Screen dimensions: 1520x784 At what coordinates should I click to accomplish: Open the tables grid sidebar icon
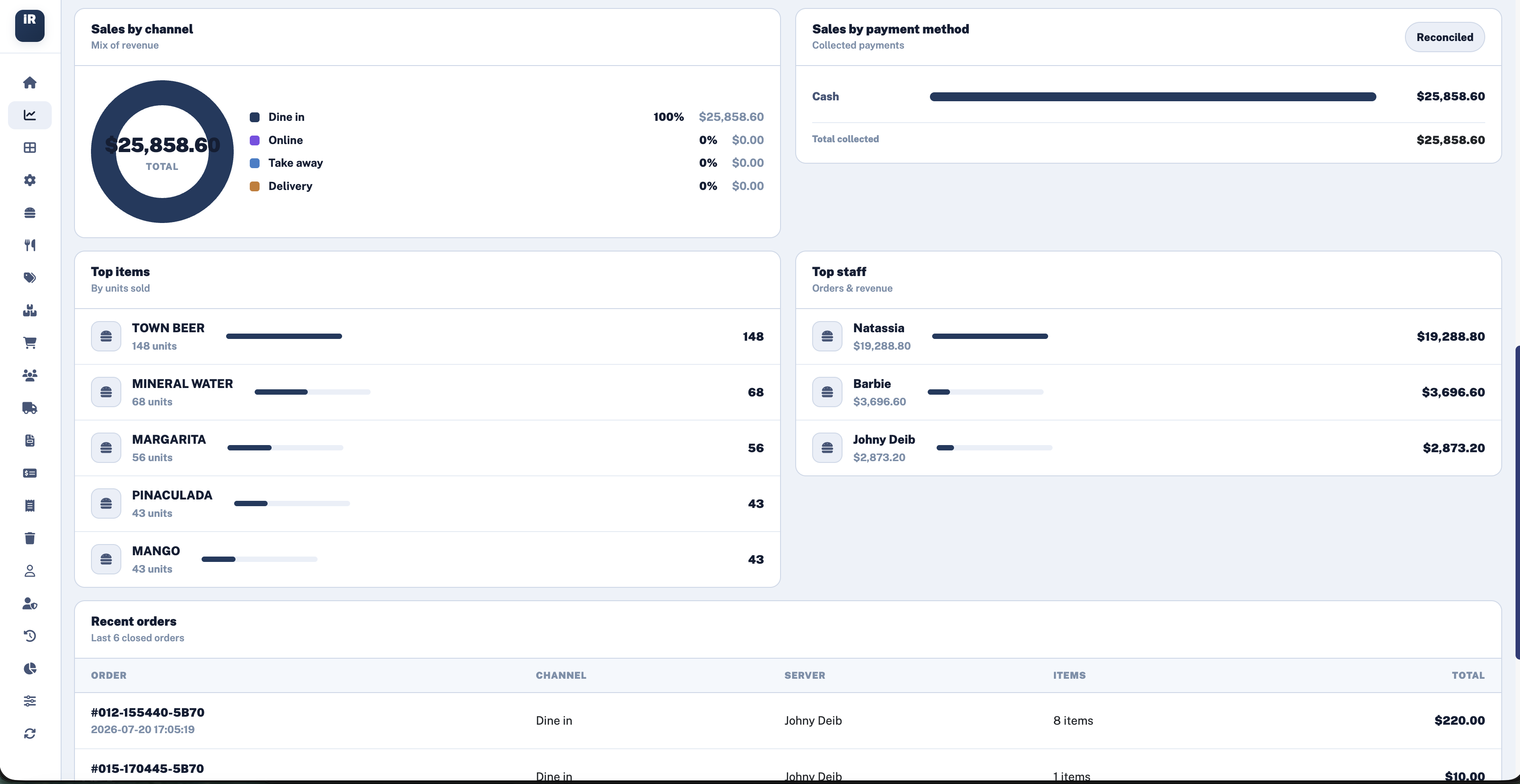point(29,148)
